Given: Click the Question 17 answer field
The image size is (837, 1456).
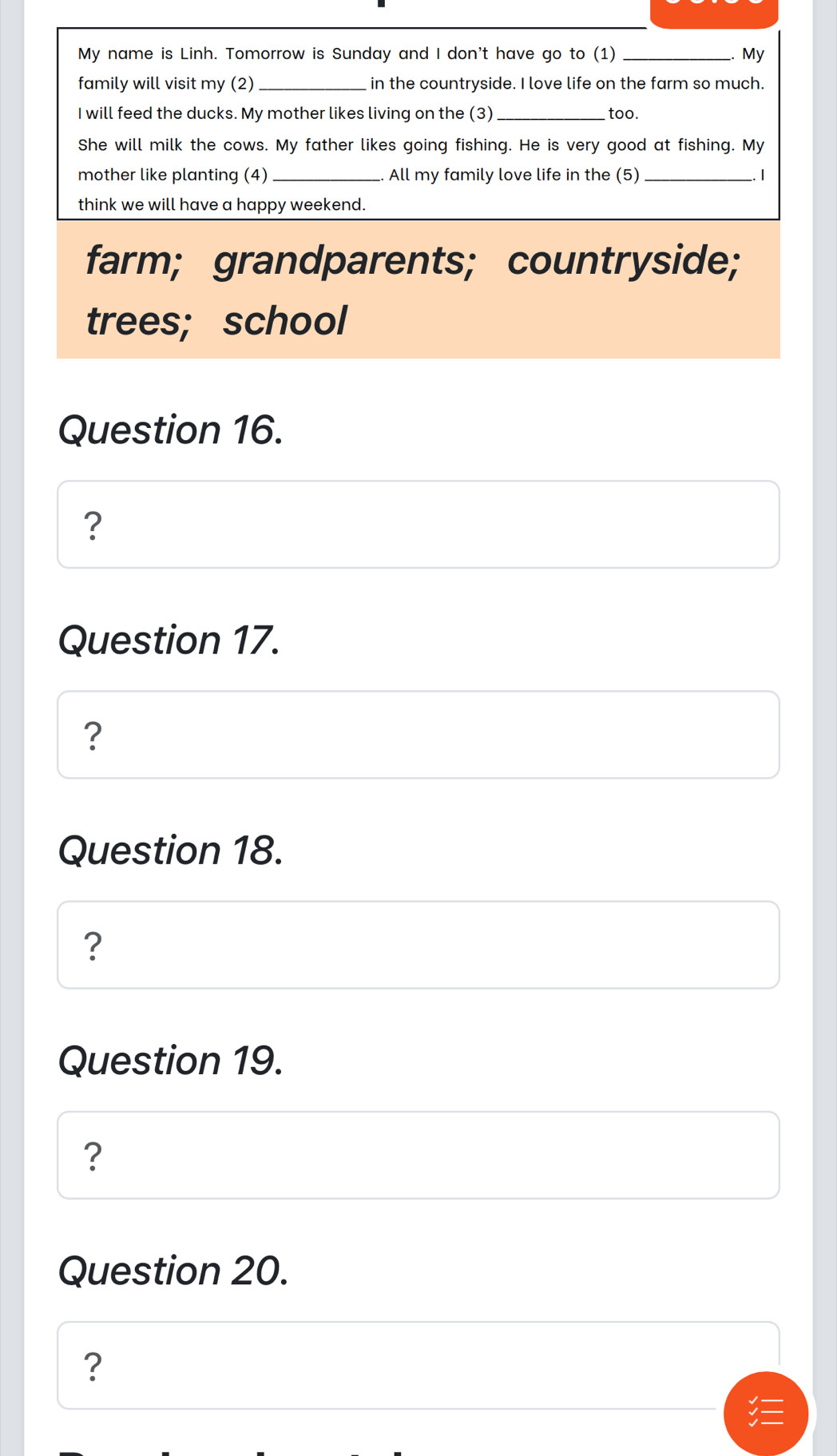Looking at the screenshot, I should [x=418, y=735].
